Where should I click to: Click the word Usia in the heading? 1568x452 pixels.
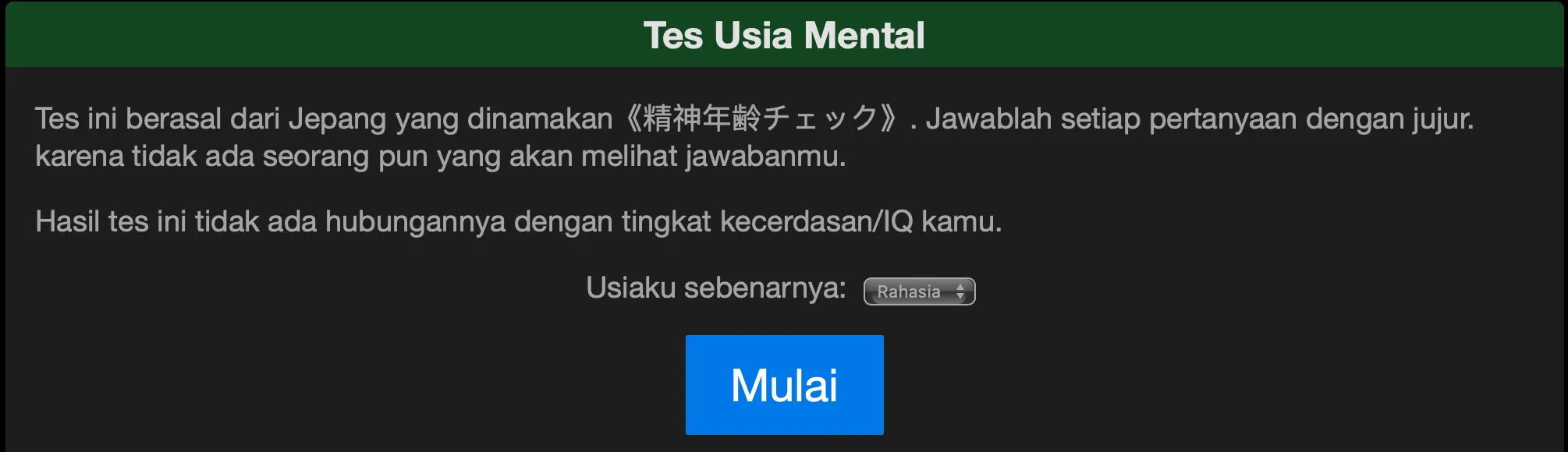click(x=753, y=35)
